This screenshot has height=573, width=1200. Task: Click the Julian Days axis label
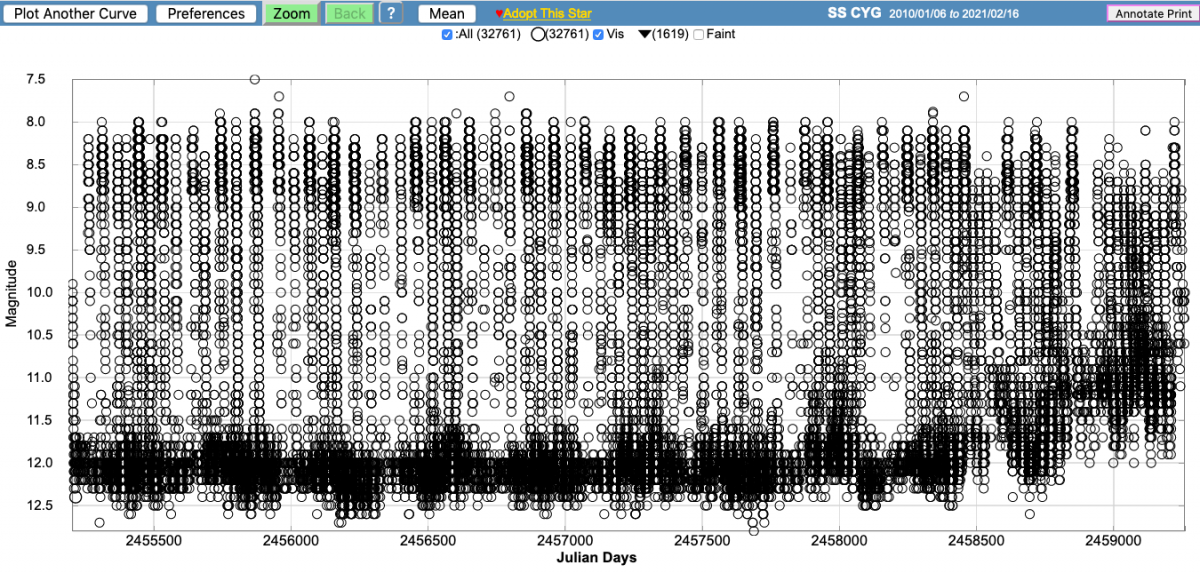coord(596,558)
